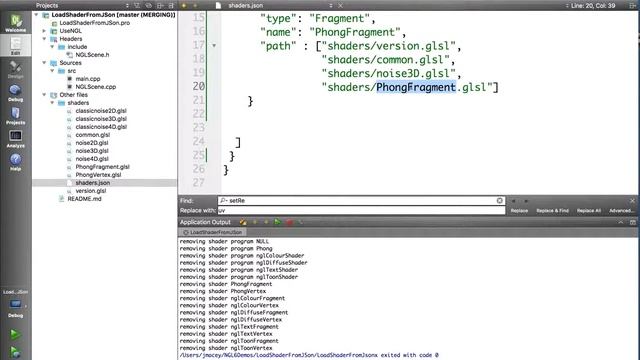Viewport: 640px width, 360px height.
Task: Click Replace & Find button
Action: [x=552, y=211]
